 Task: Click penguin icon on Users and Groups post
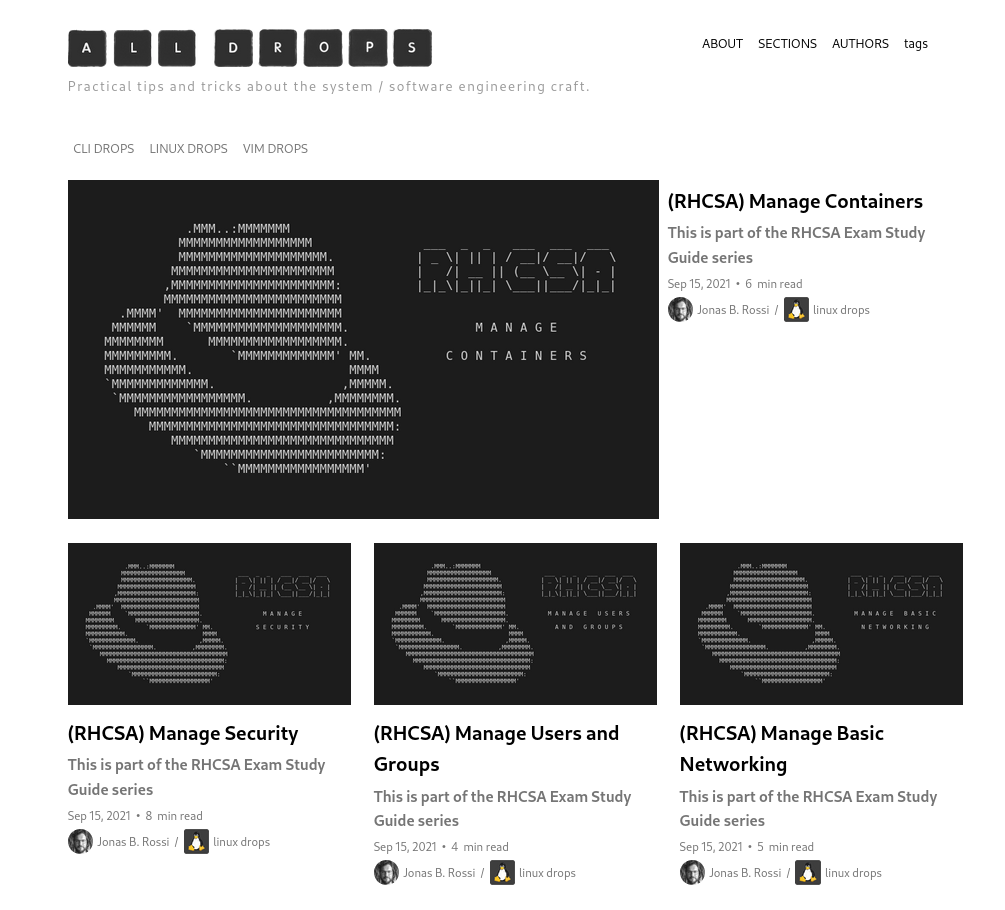tap(502, 873)
